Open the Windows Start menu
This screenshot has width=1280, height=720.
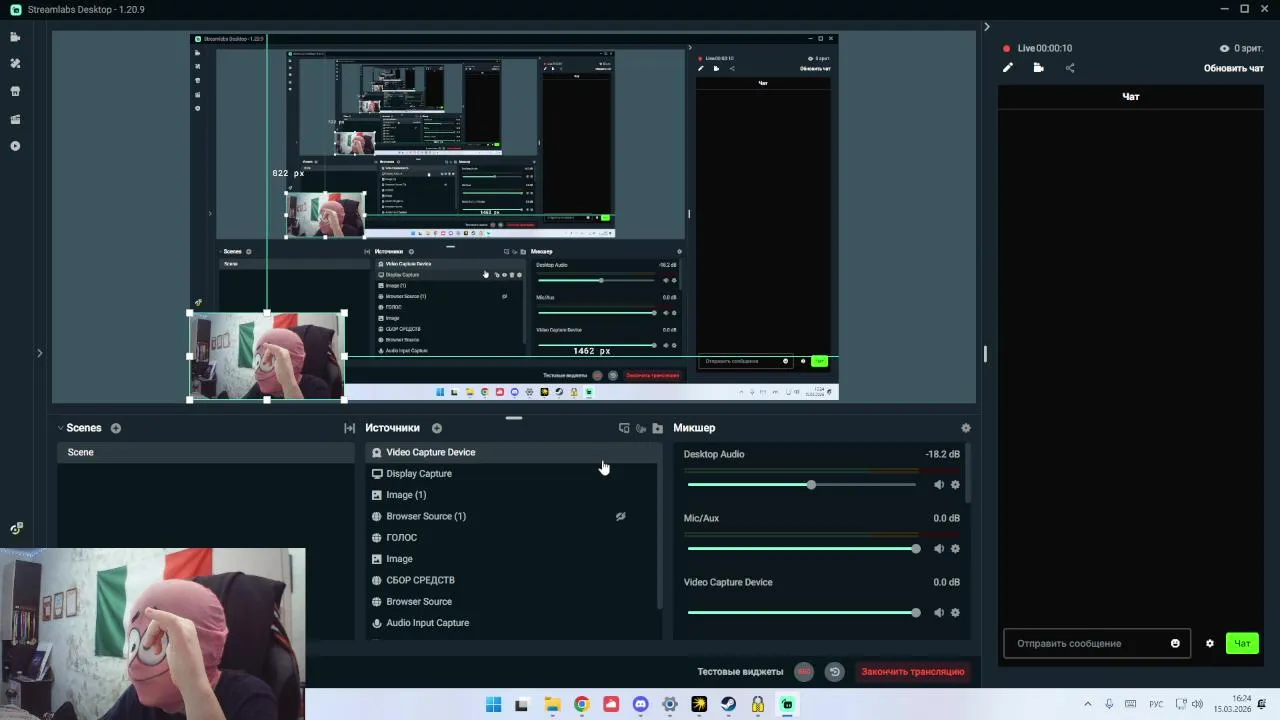pos(493,704)
